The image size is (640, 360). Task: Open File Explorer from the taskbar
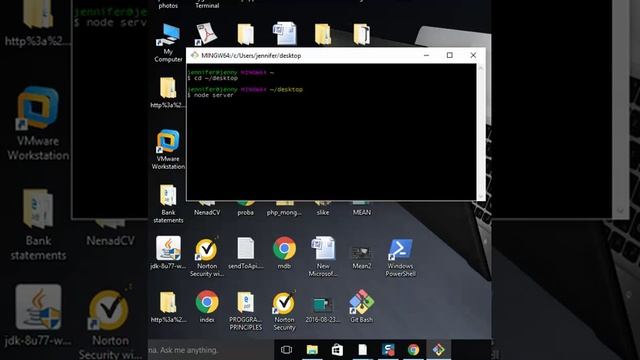tap(312, 350)
